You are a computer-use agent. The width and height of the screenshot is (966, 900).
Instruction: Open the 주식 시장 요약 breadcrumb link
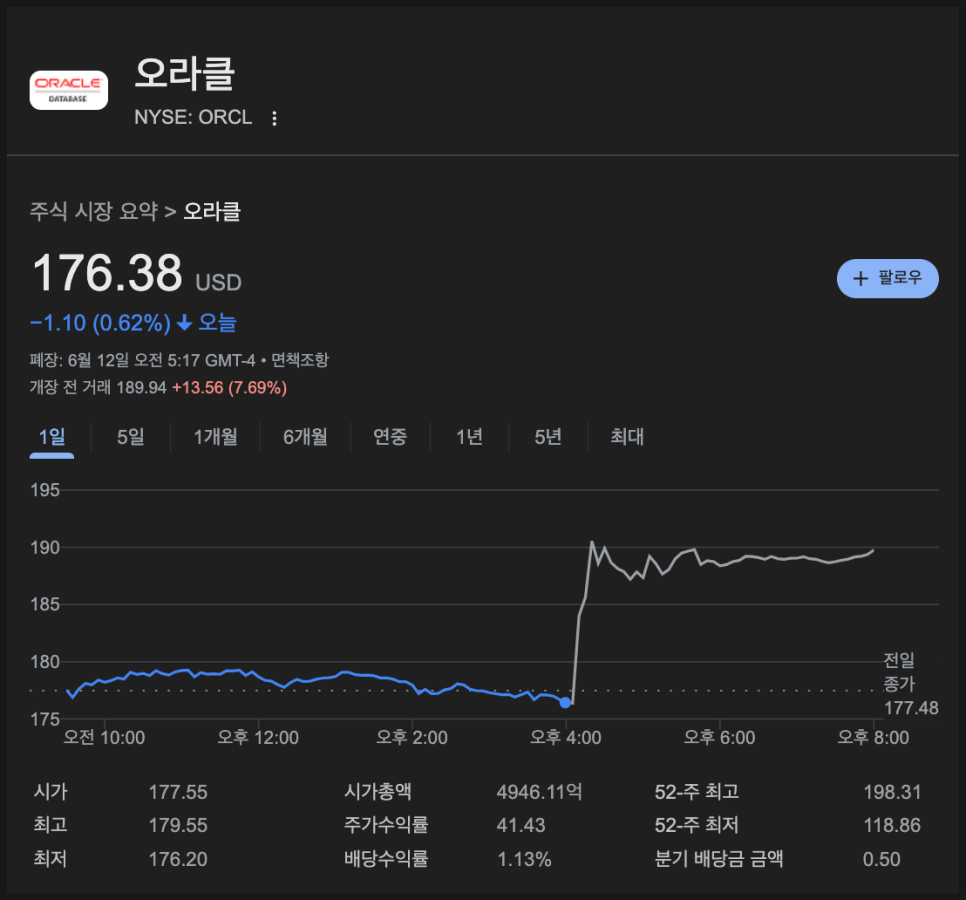click(94, 211)
